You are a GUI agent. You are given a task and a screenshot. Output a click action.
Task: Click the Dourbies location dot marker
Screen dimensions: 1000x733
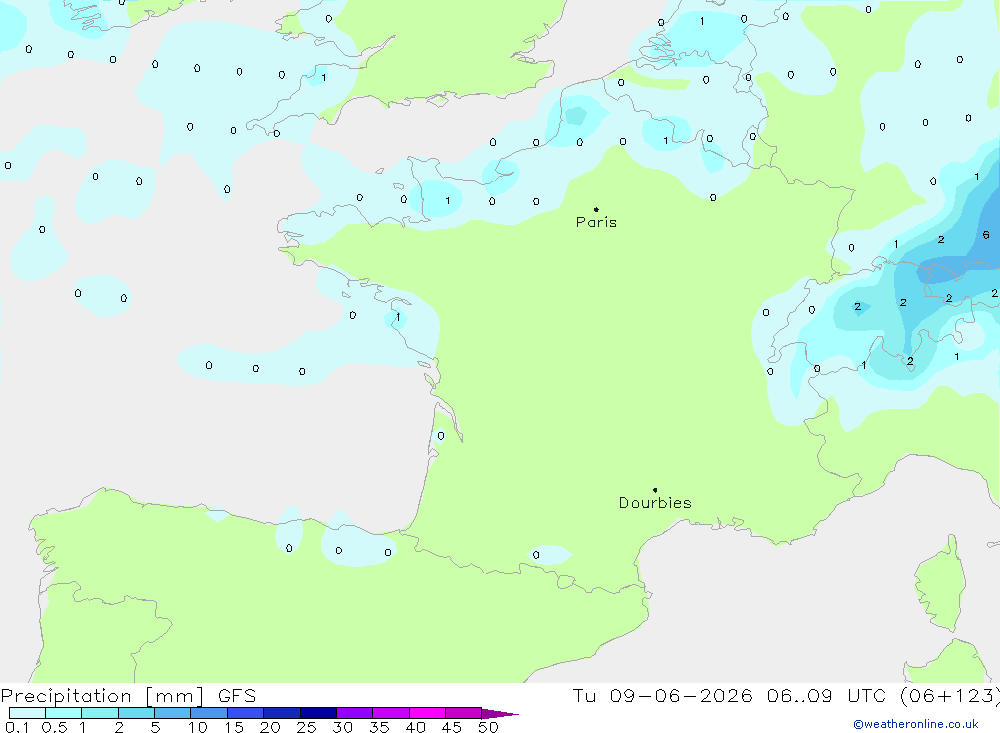(655, 490)
